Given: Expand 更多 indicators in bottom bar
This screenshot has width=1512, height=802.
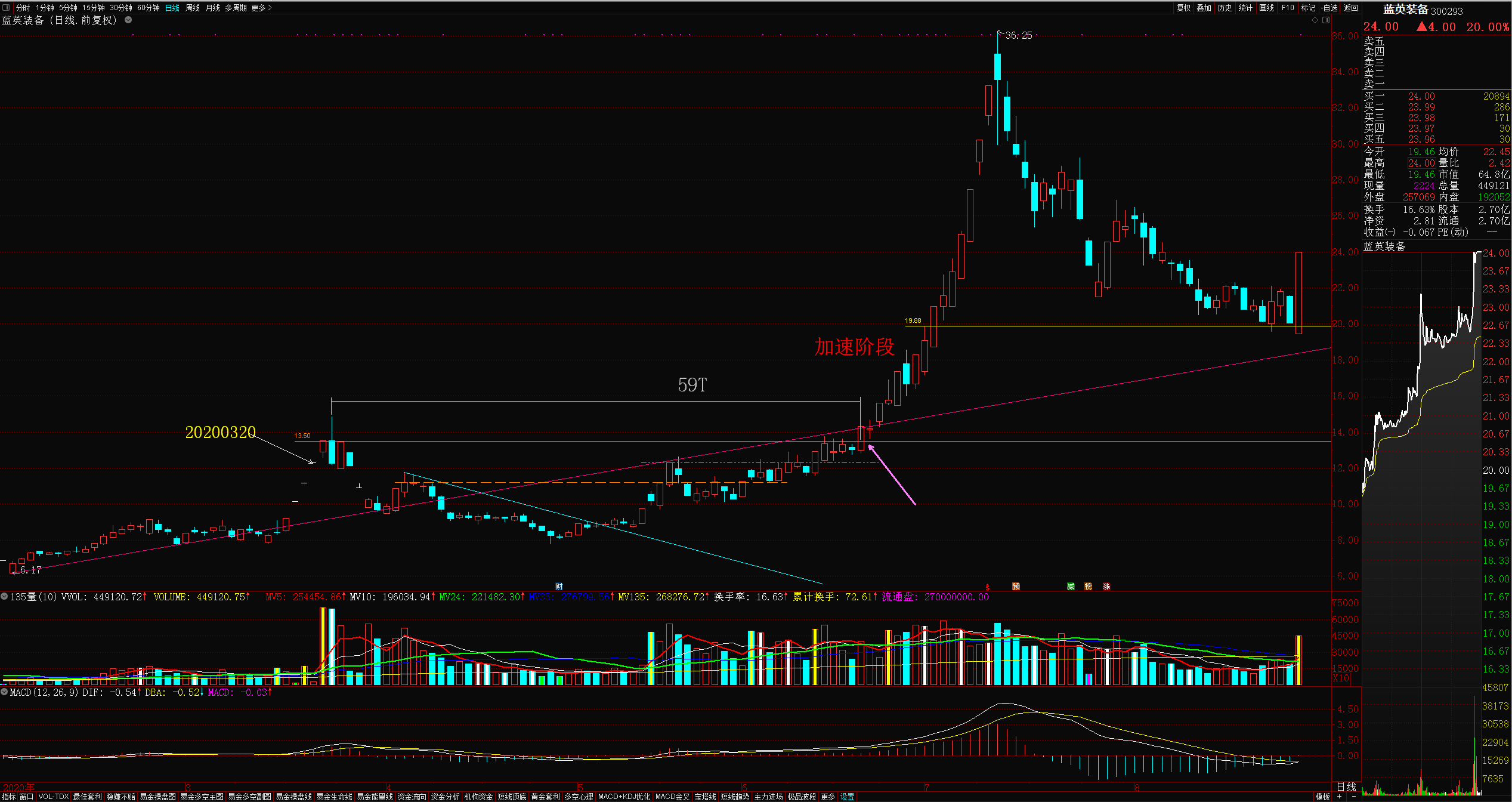Looking at the screenshot, I should [x=828, y=797].
